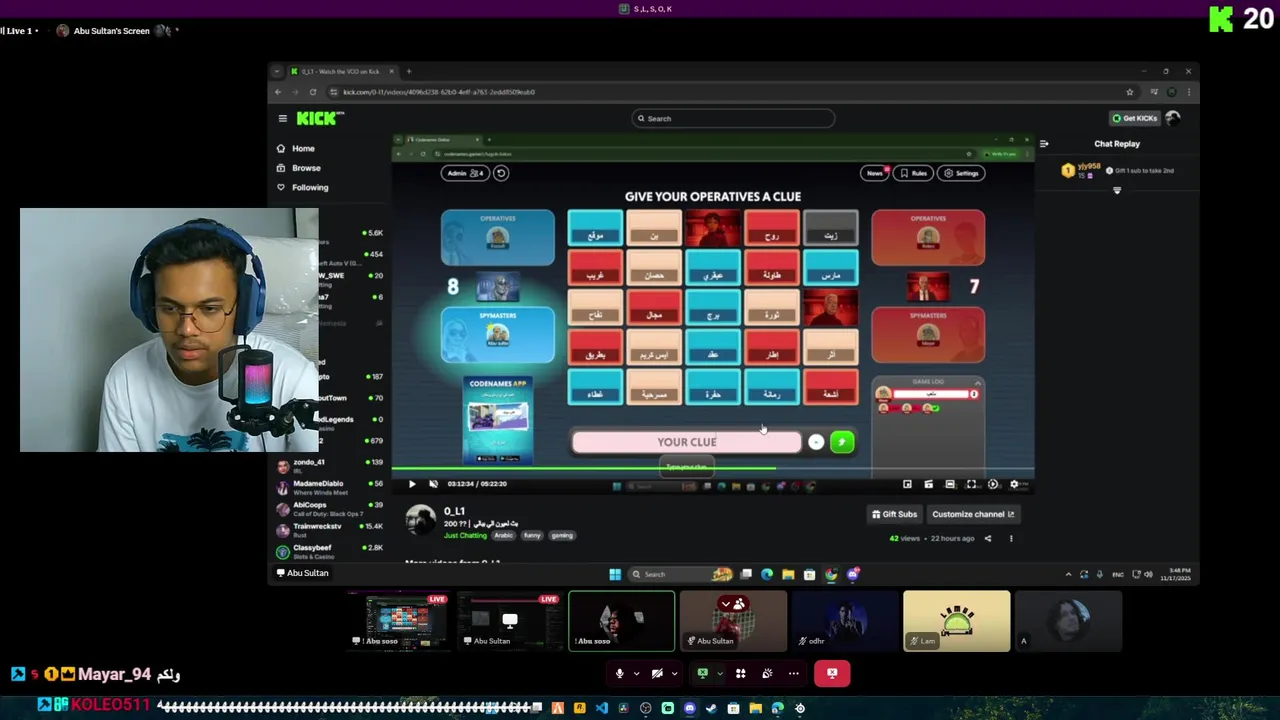Open Discord icon in bottom taskbar
Viewport: 1280px width, 720px height.
(689, 708)
